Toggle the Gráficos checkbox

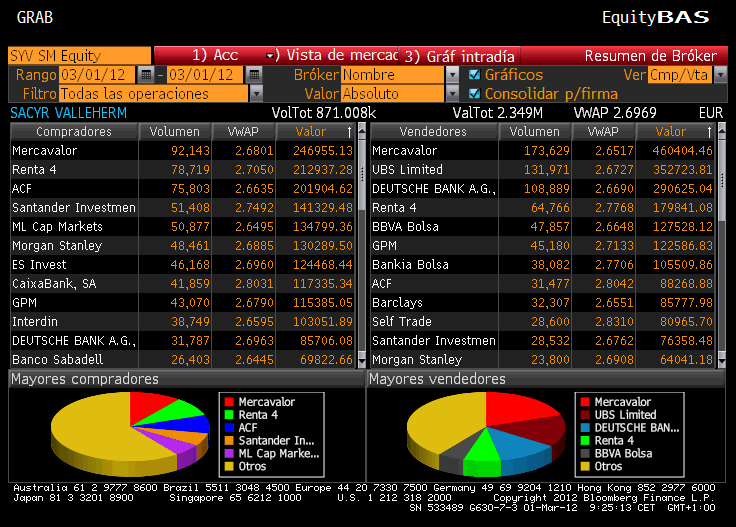click(475, 75)
